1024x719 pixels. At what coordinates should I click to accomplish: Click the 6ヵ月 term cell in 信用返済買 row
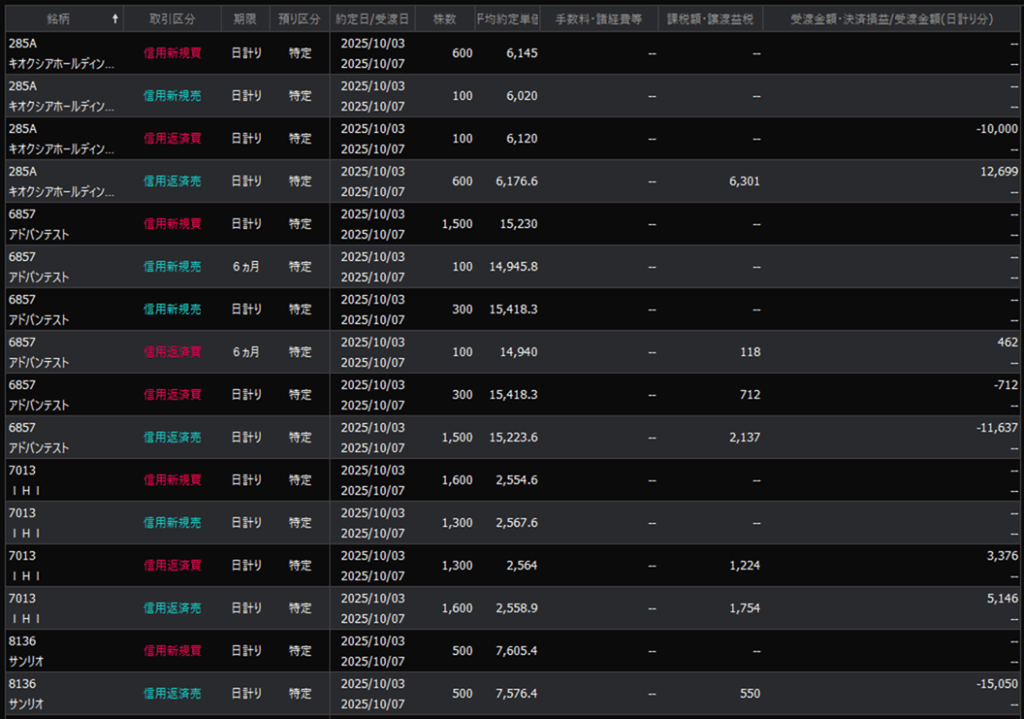coord(246,352)
